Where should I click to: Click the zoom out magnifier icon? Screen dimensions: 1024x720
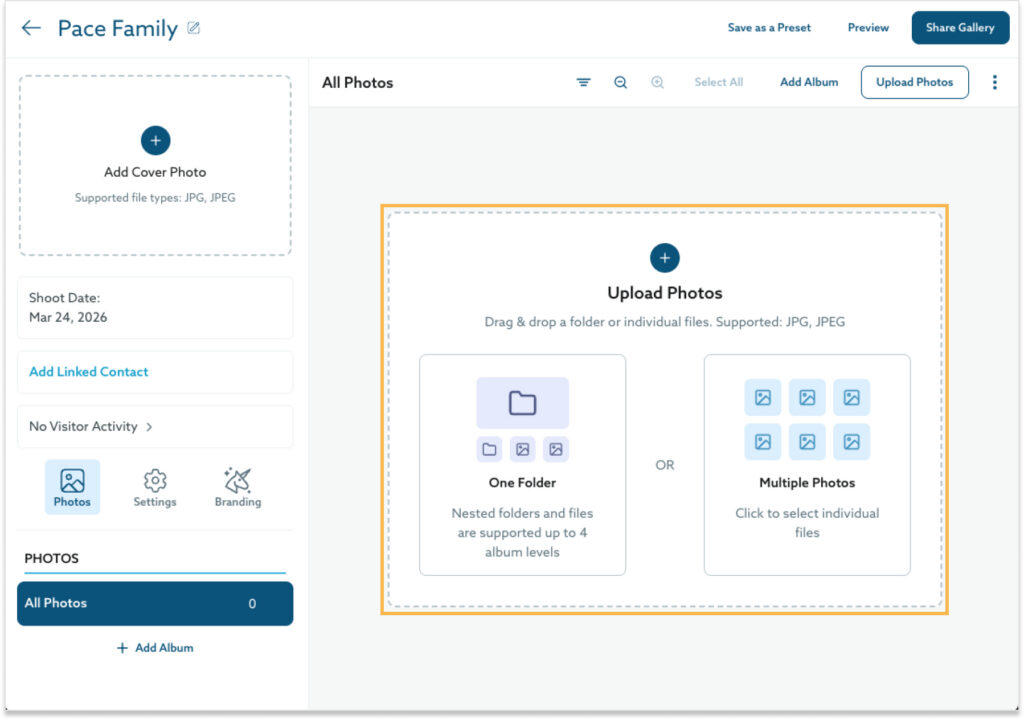(x=620, y=83)
